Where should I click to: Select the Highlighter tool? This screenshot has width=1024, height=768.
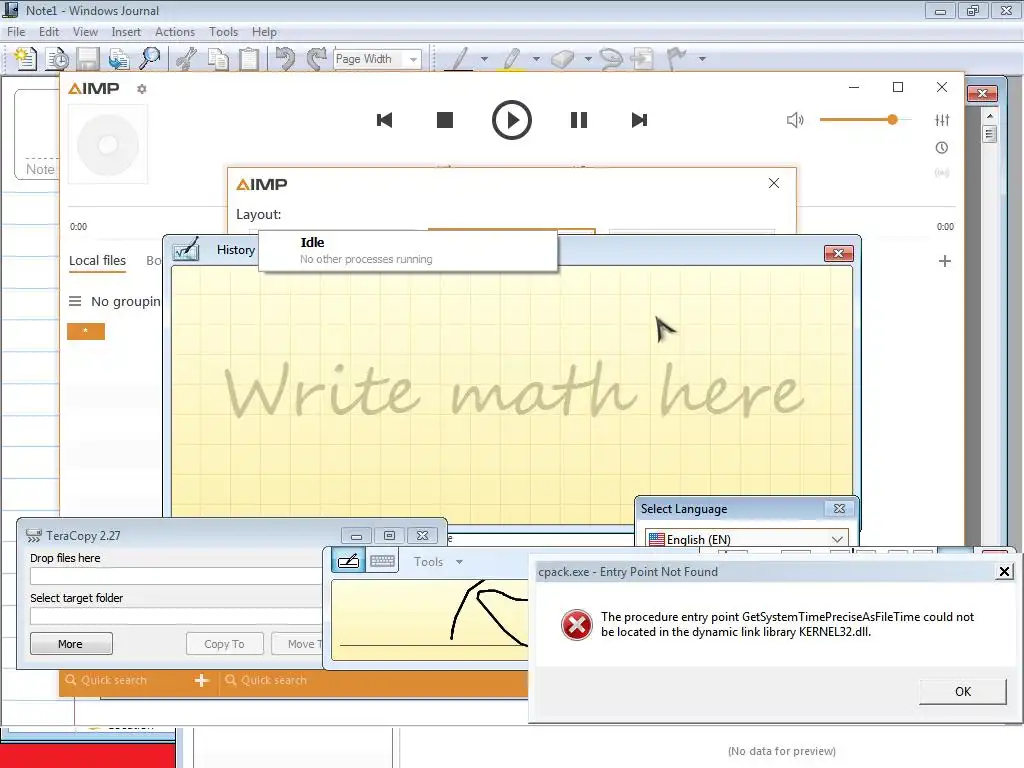(511, 59)
